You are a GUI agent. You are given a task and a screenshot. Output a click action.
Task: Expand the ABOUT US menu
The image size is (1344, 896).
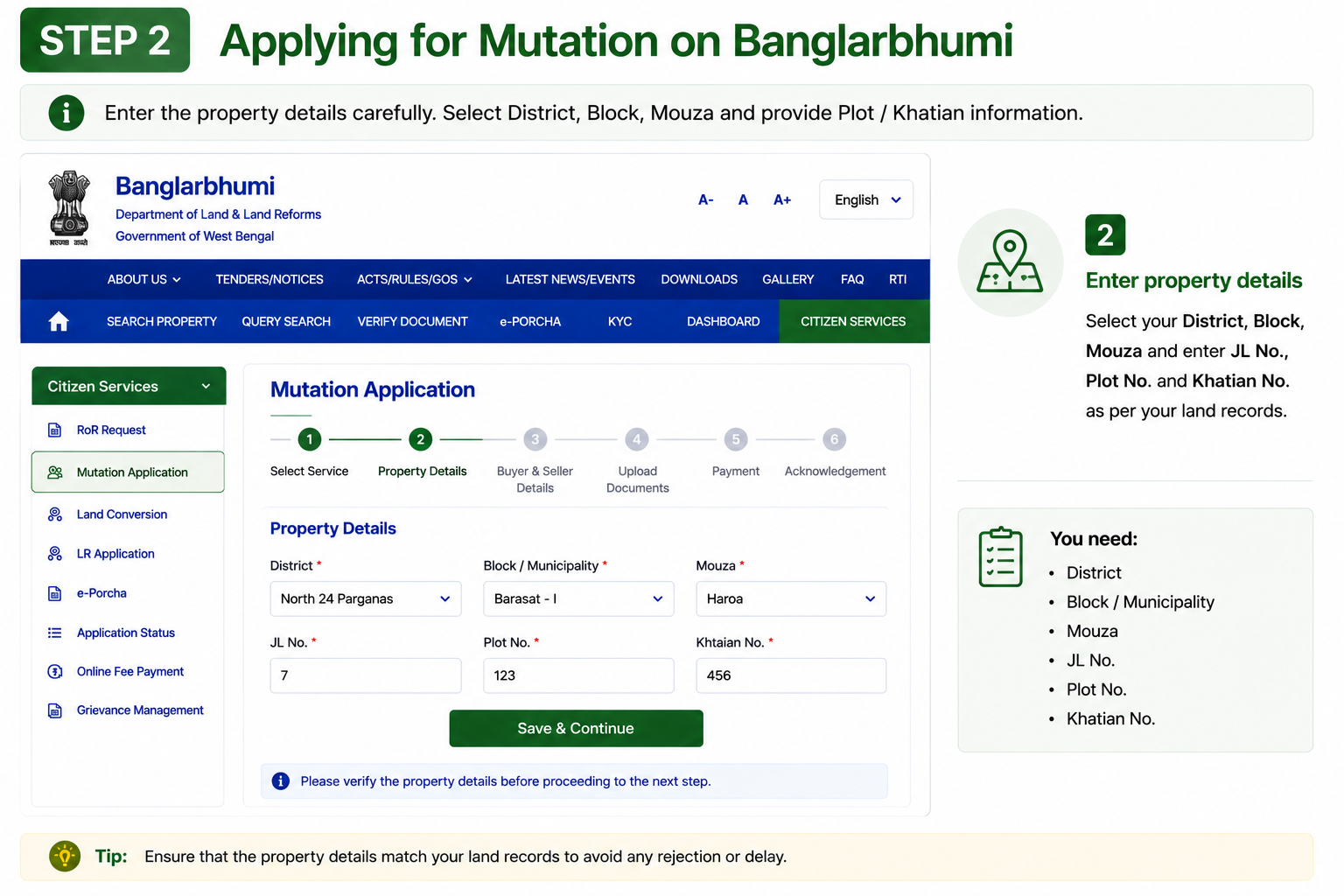point(144,280)
